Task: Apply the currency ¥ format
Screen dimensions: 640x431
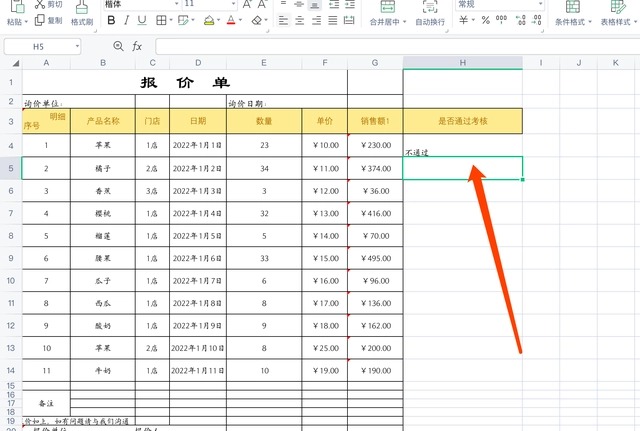Action: 464,20
